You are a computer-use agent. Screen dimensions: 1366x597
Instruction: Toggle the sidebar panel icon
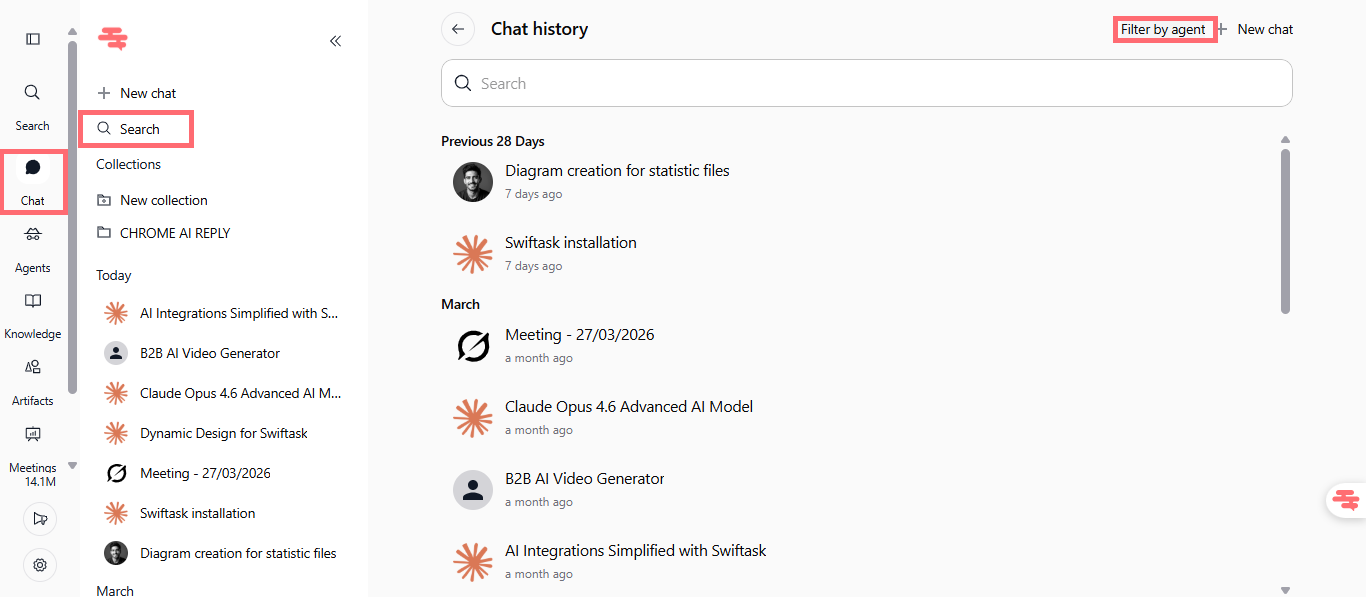click(33, 39)
